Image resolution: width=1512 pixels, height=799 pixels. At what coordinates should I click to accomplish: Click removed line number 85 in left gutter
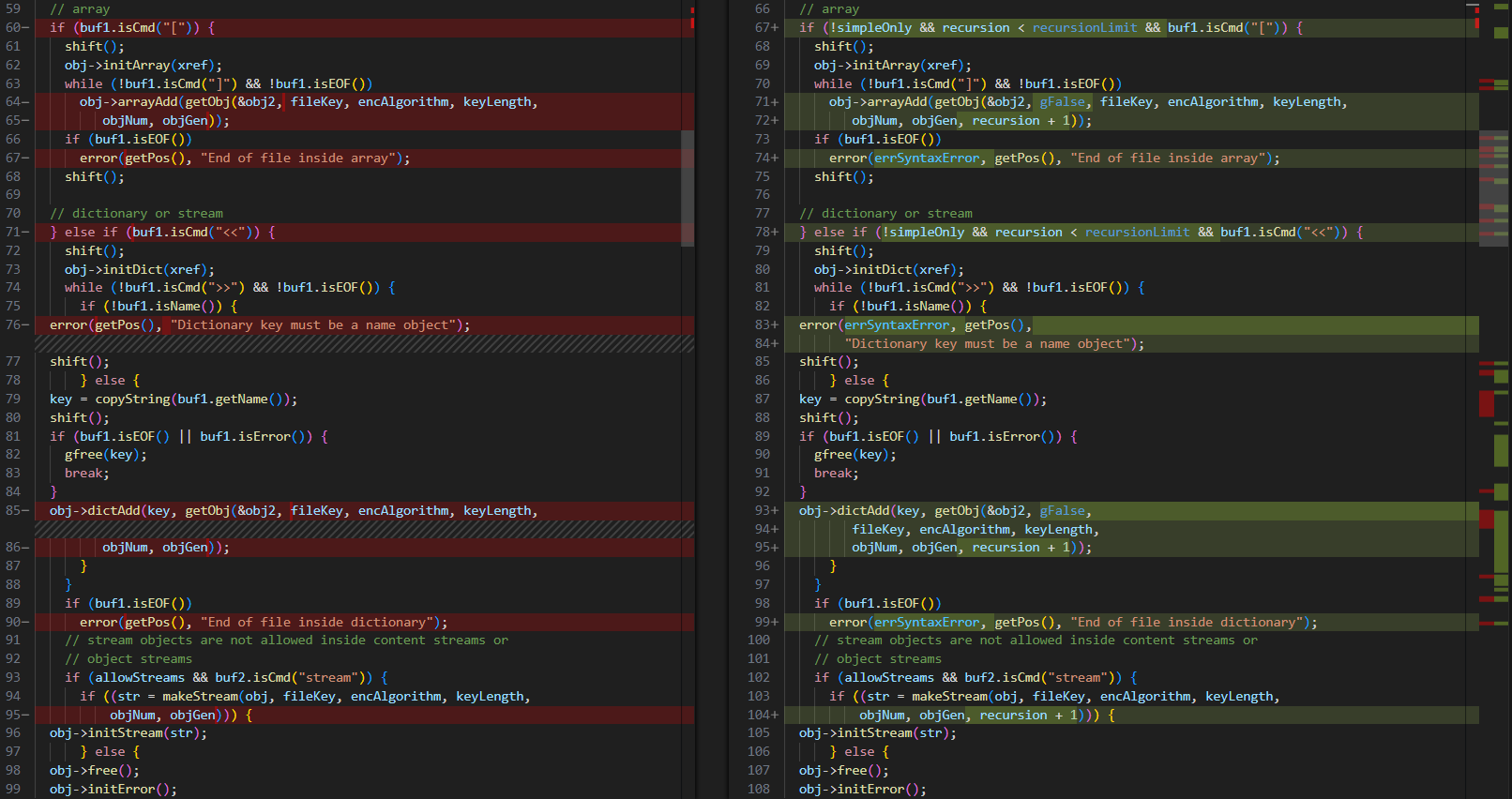click(13, 511)
